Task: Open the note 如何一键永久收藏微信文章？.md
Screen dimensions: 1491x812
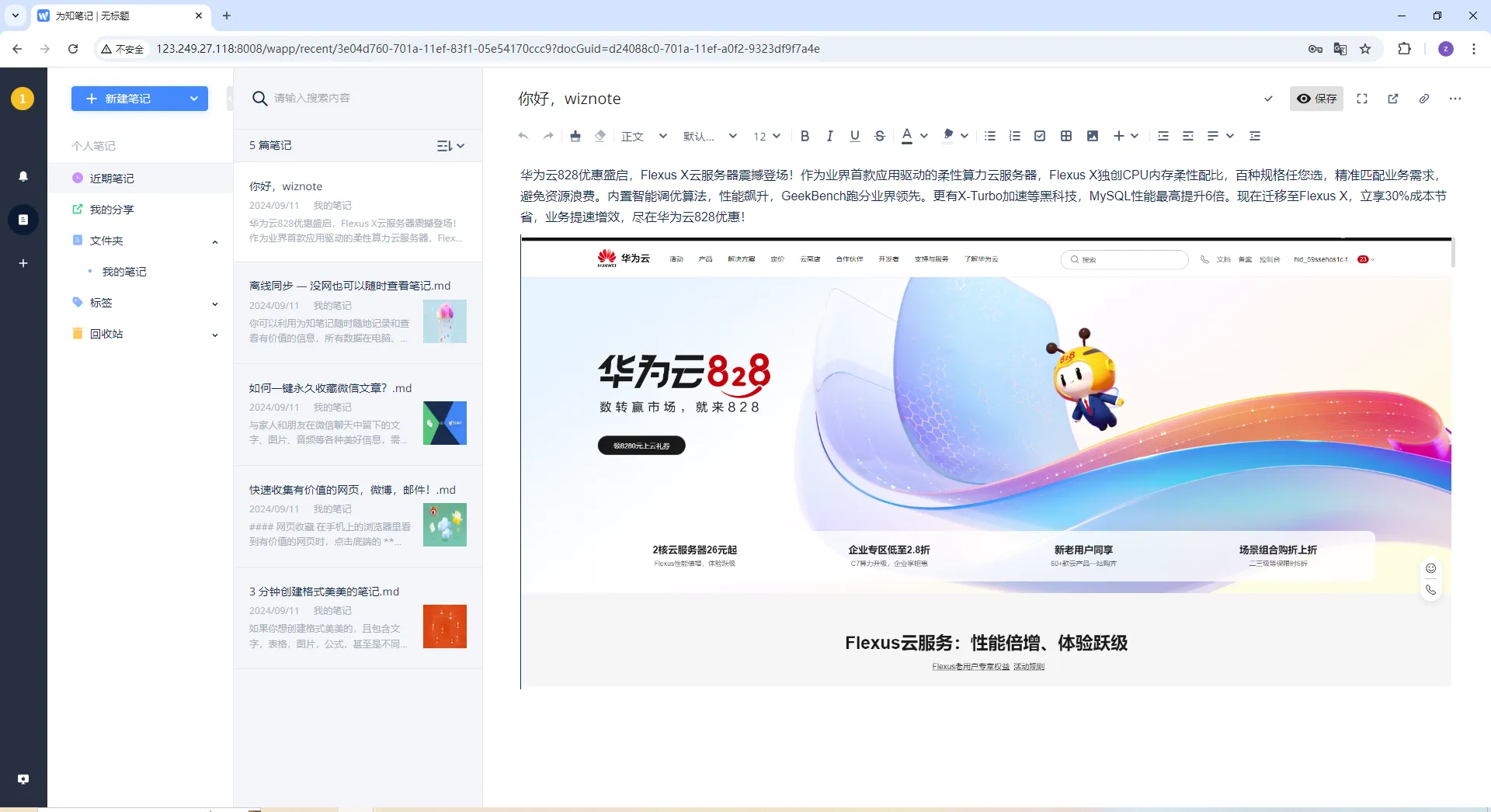Action: [x=358, y=415]
